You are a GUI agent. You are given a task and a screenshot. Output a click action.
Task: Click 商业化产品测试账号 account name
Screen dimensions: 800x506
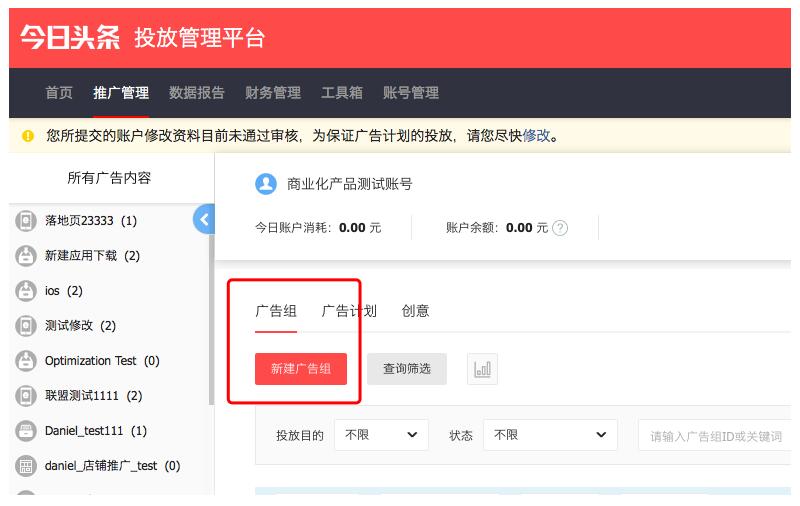coord(349,184)
